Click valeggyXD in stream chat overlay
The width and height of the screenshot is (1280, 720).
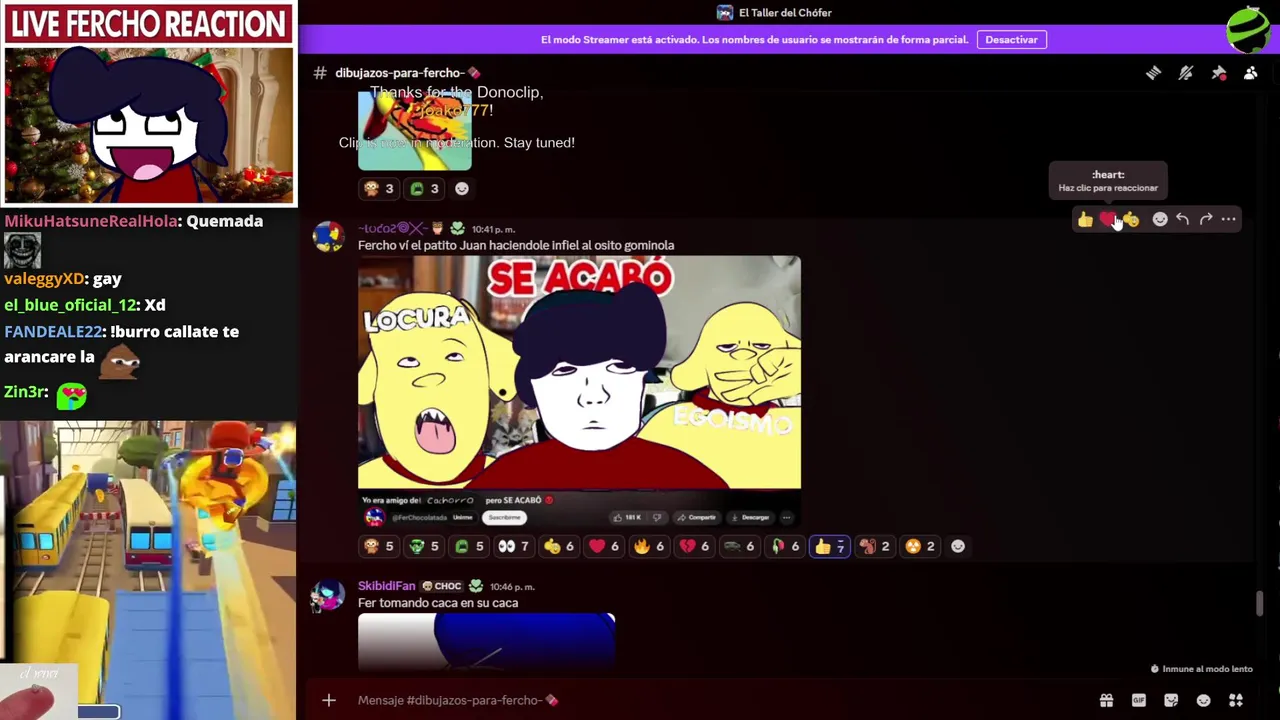[44, 279]
